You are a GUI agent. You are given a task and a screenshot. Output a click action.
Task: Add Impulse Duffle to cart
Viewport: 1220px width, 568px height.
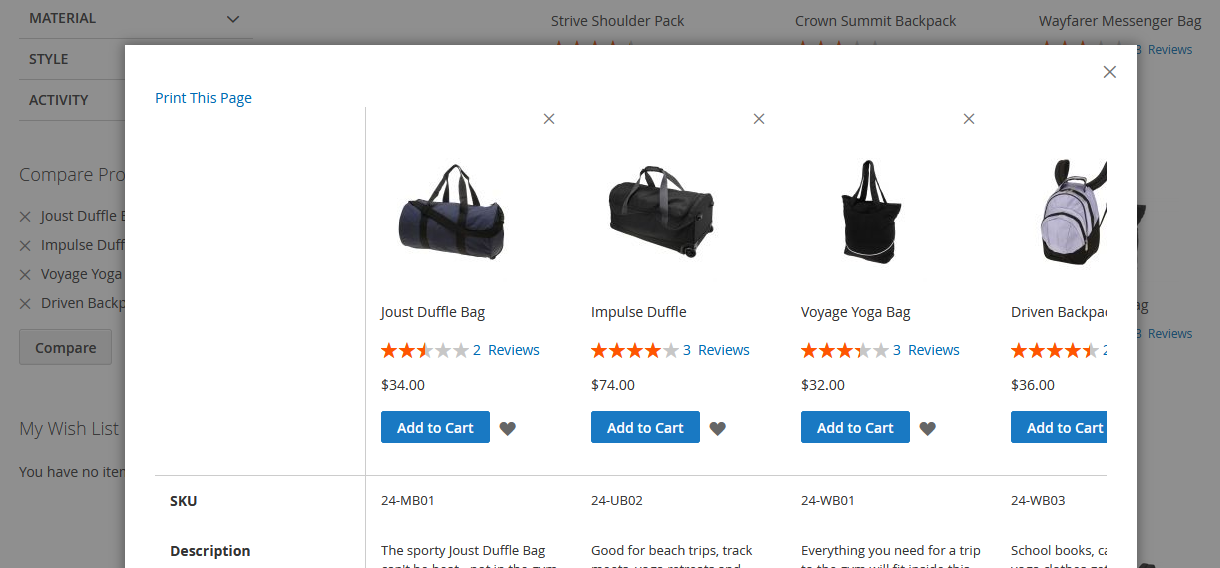(645, 427)
